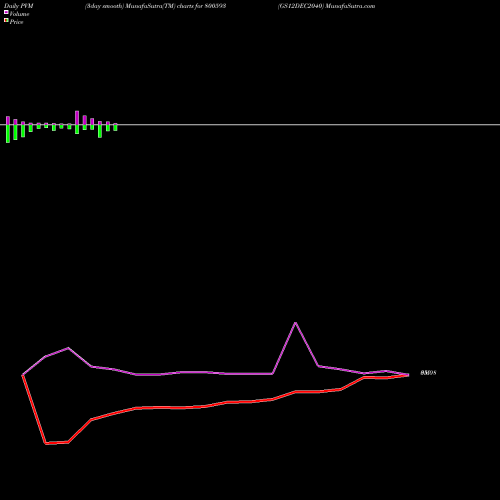Click the last price value label at line end
This screenshot has height=500, width=500.
point(428,373)
